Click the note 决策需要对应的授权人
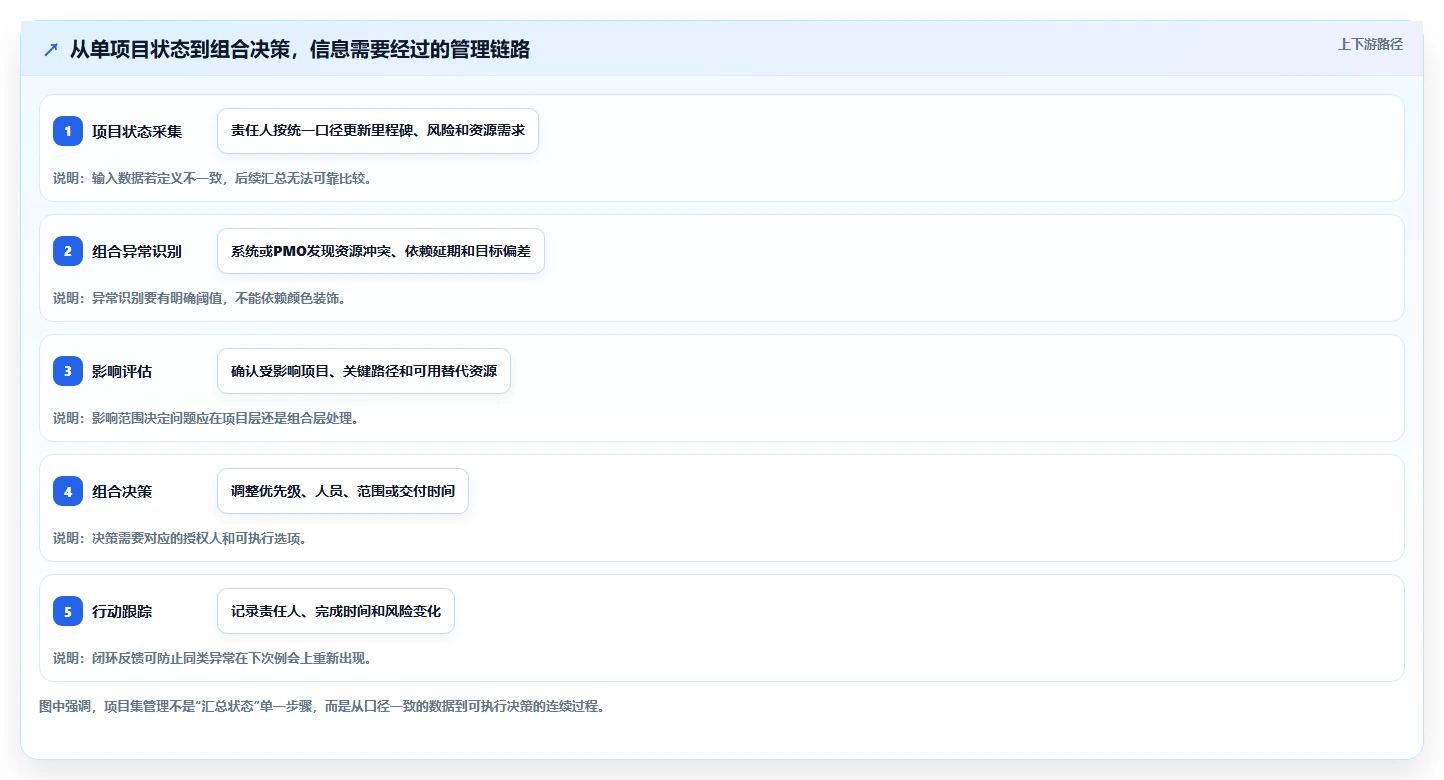 180,538
